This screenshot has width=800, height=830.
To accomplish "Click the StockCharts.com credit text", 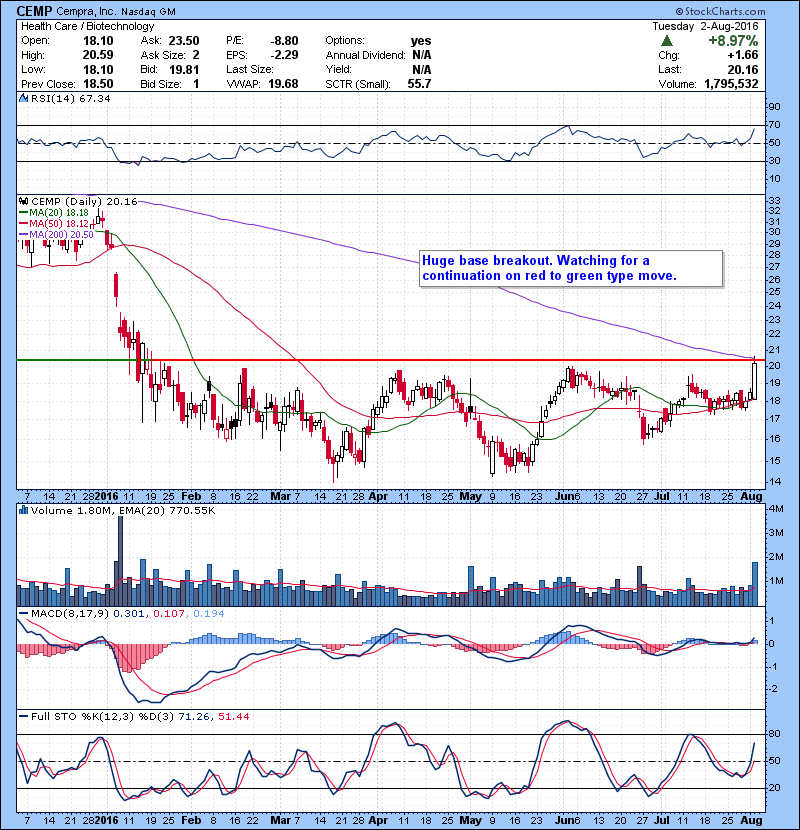I will [721, 11].
